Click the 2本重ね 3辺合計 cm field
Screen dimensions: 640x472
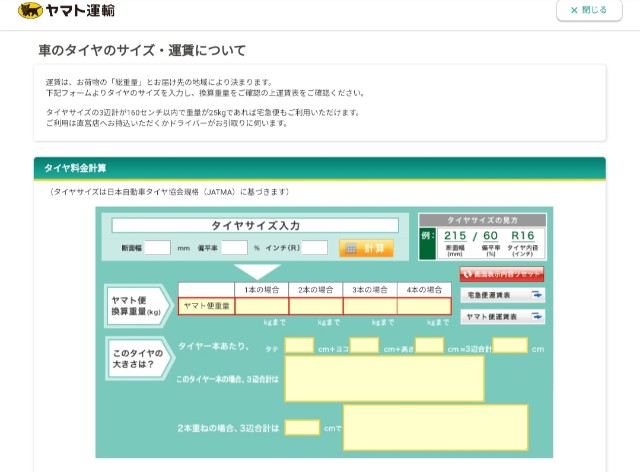302,427
